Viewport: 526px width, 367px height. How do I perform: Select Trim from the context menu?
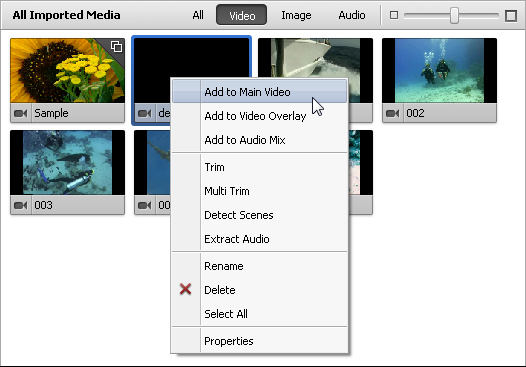[x=259, y=167]
